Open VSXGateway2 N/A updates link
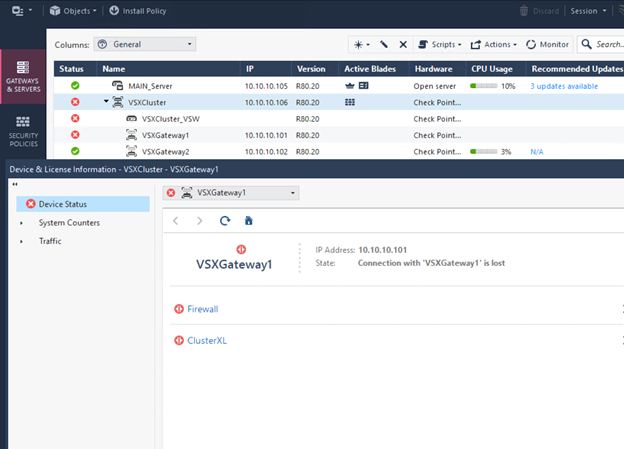The height and width of the screenshot is (449, 624). [x=536, y=152]
